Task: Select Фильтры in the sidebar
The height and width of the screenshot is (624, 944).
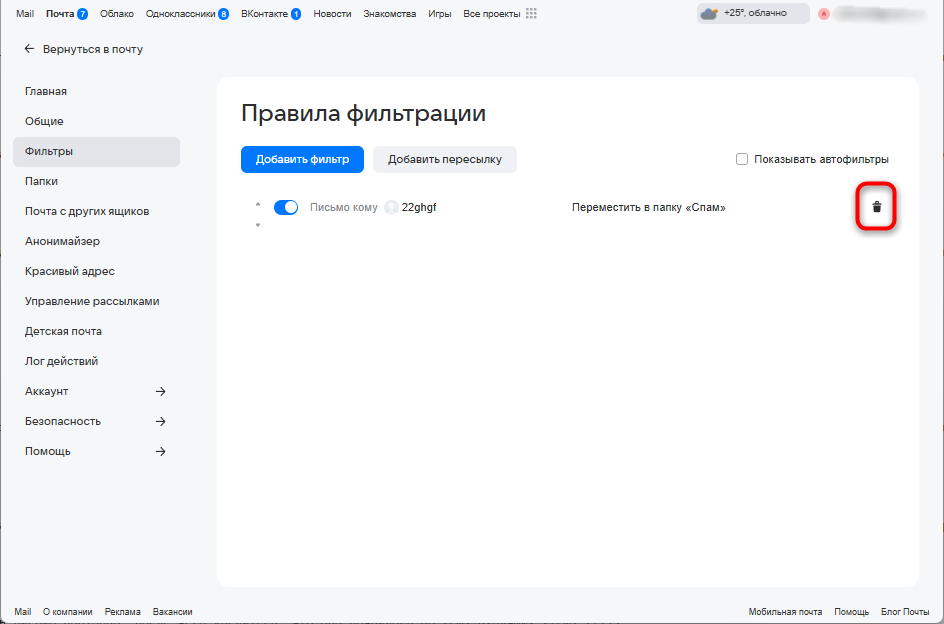Action: click(96, 152)
